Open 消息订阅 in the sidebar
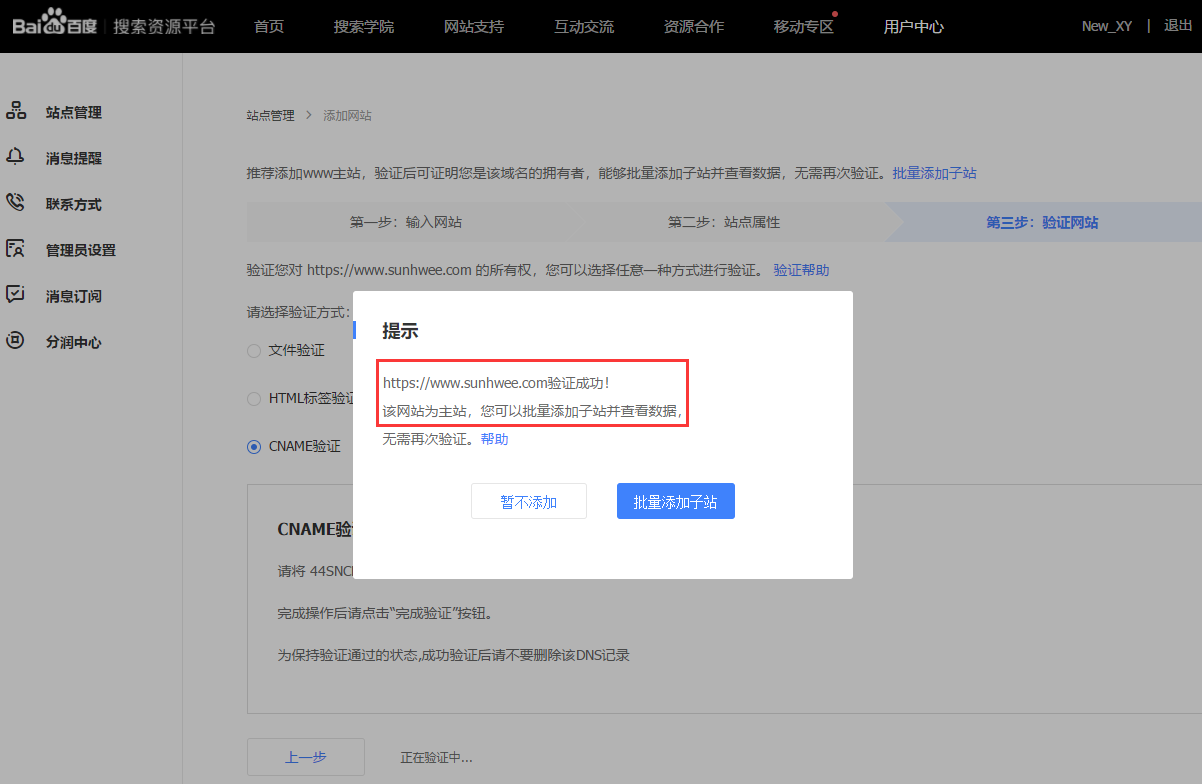The image size is (1202, 784). 74,297
